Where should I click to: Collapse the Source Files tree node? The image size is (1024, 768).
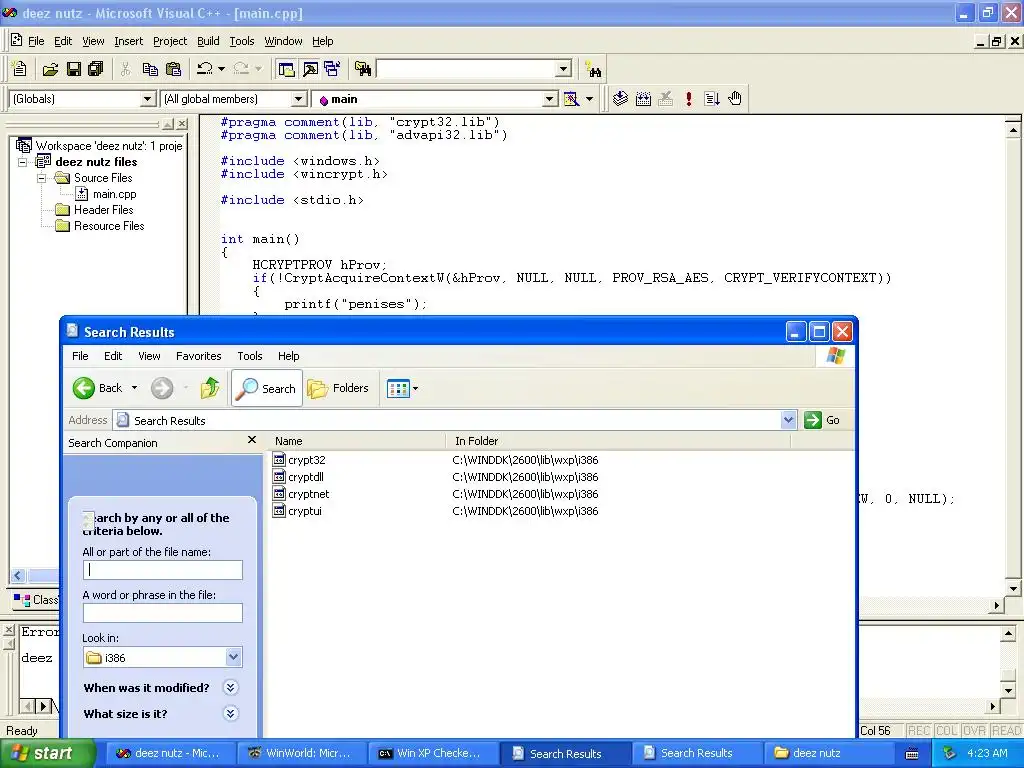coord(41,178)
